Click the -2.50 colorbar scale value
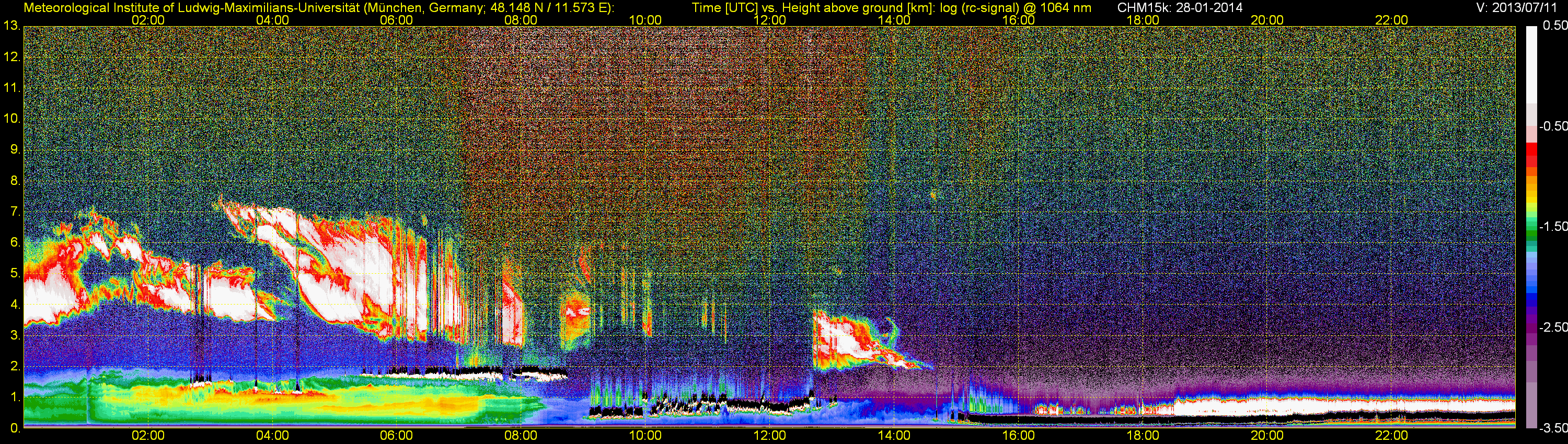The width and height of the screenshot is (1568, 444). tap(1553, 327)
